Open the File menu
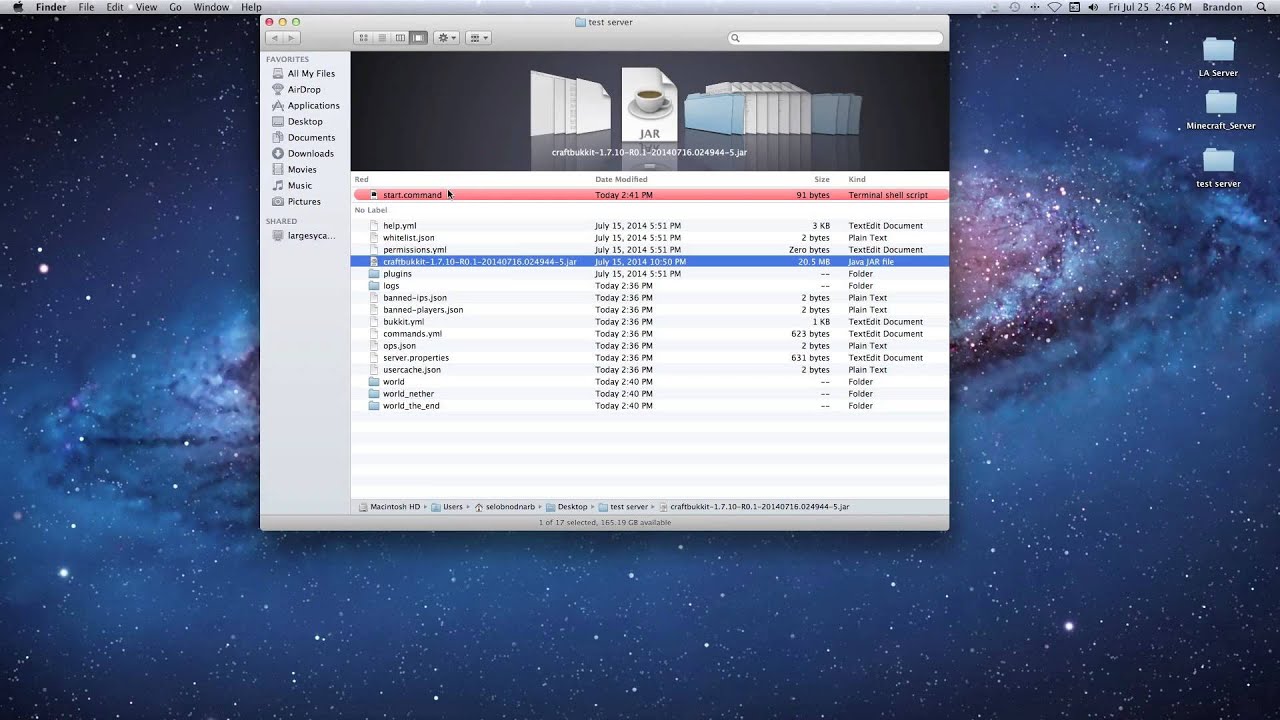 [87, 7]
